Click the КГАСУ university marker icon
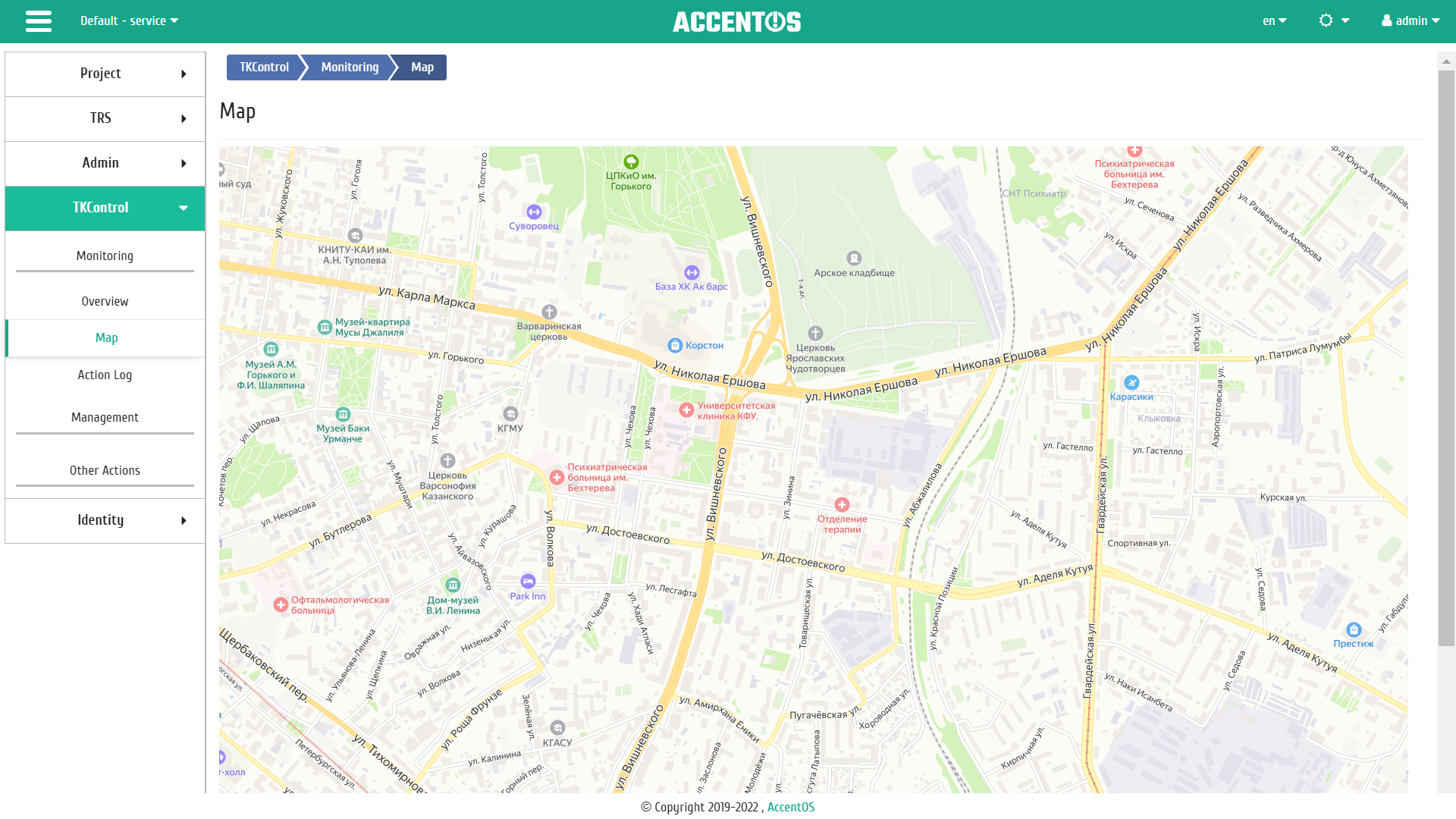This screenshot has width=1456, height=819. [557, 727]
